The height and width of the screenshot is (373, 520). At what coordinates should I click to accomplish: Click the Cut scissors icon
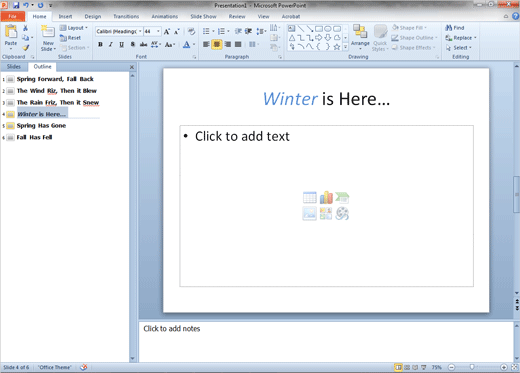25,28
